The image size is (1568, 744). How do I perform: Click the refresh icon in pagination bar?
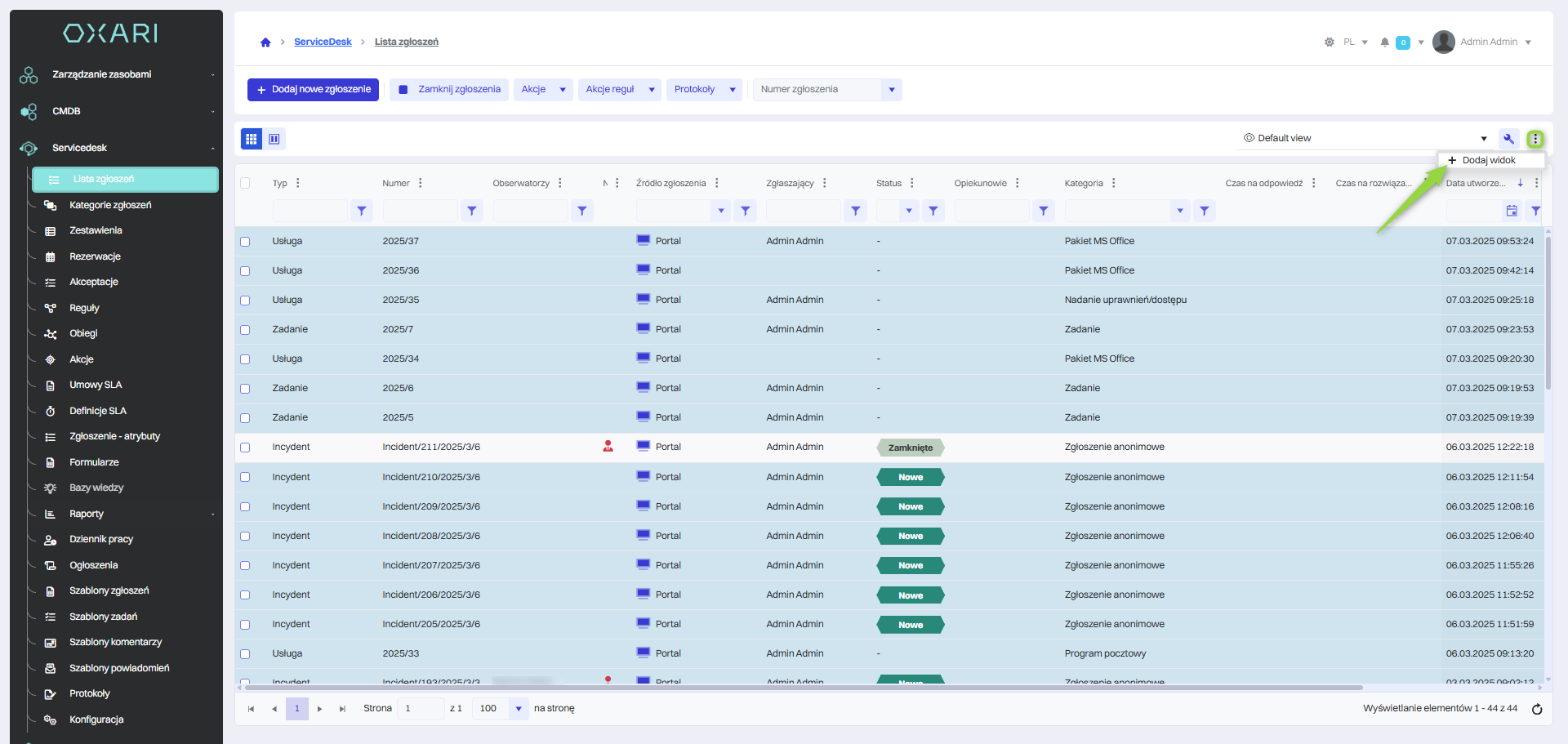tap(1536, 709)
